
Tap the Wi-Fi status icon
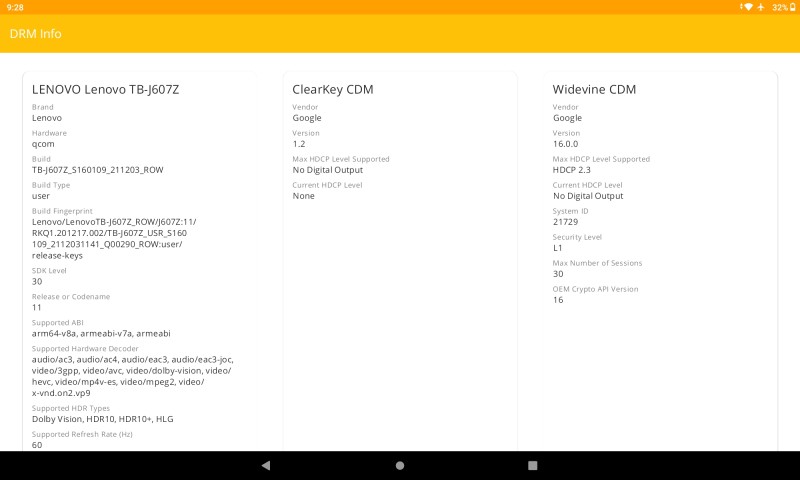(747, 7)
